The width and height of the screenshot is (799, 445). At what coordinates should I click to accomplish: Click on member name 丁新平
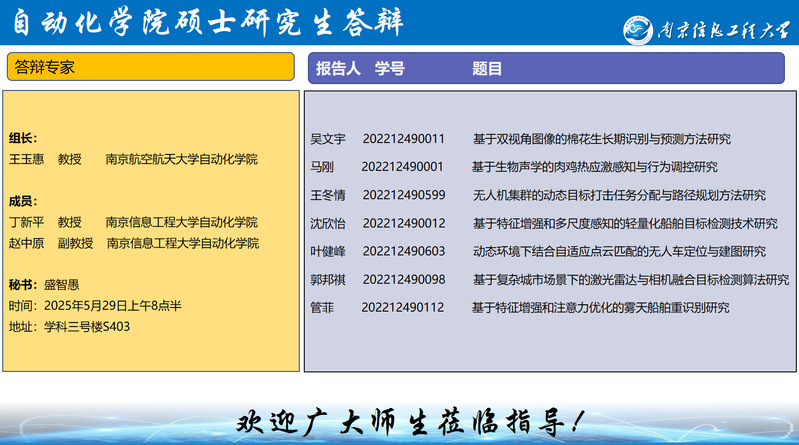[27, 222]
